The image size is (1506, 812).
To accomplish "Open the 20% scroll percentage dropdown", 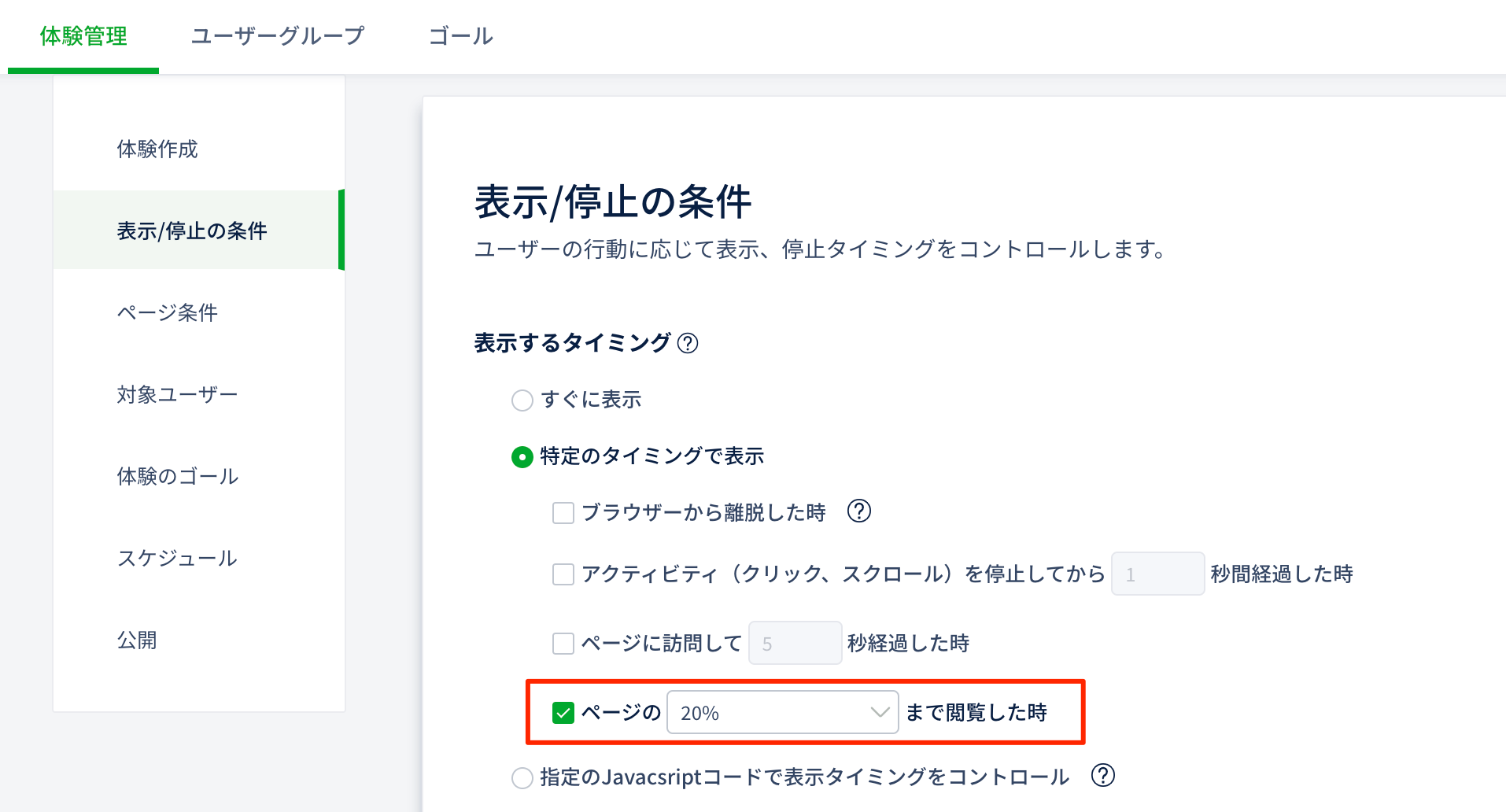I will pos(782,713).
